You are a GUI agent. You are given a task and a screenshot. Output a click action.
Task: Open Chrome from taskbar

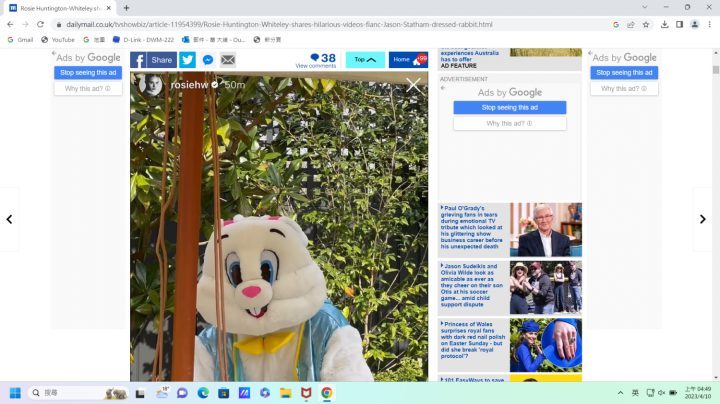pos(326,393)
